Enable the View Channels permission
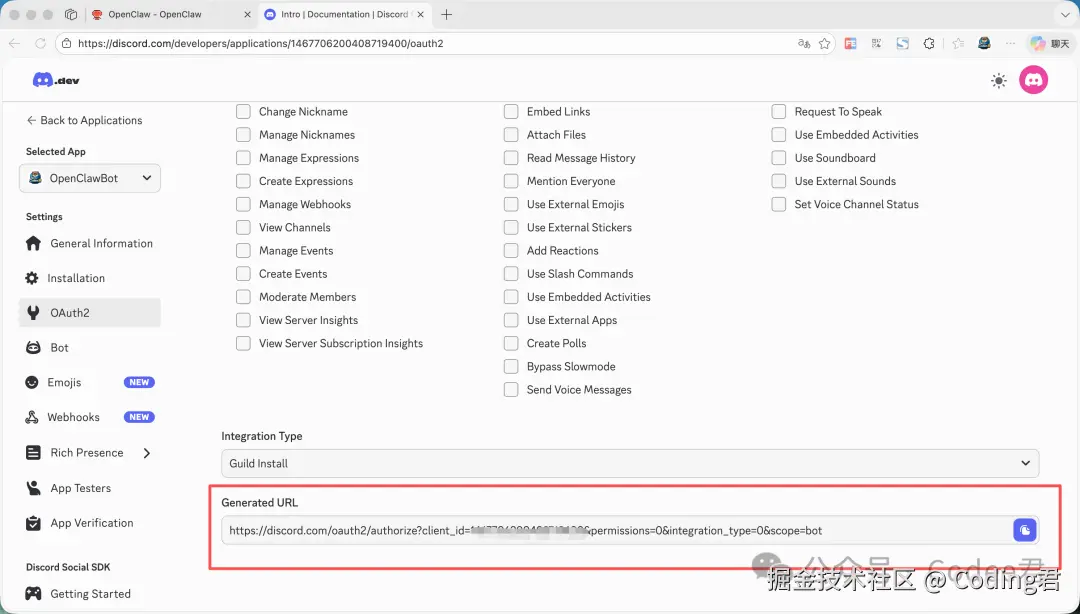 coord(243,227)
